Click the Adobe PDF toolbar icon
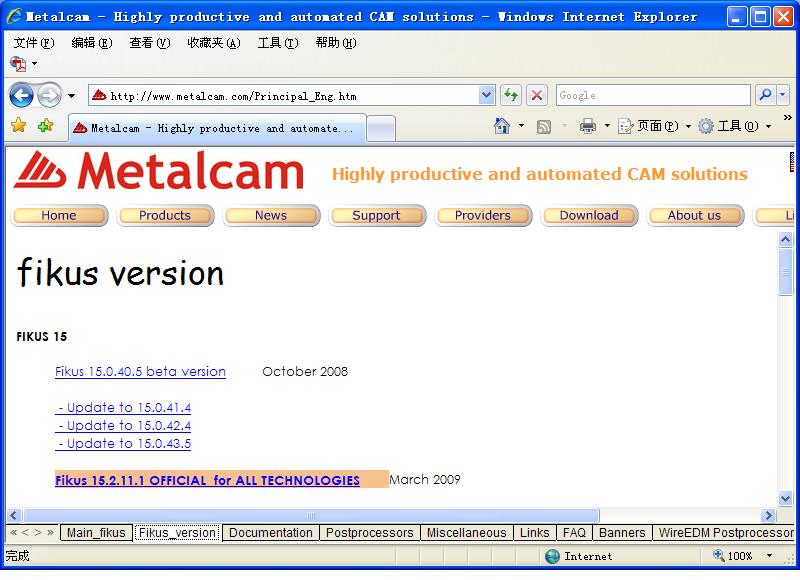 (x=19, y=64)
